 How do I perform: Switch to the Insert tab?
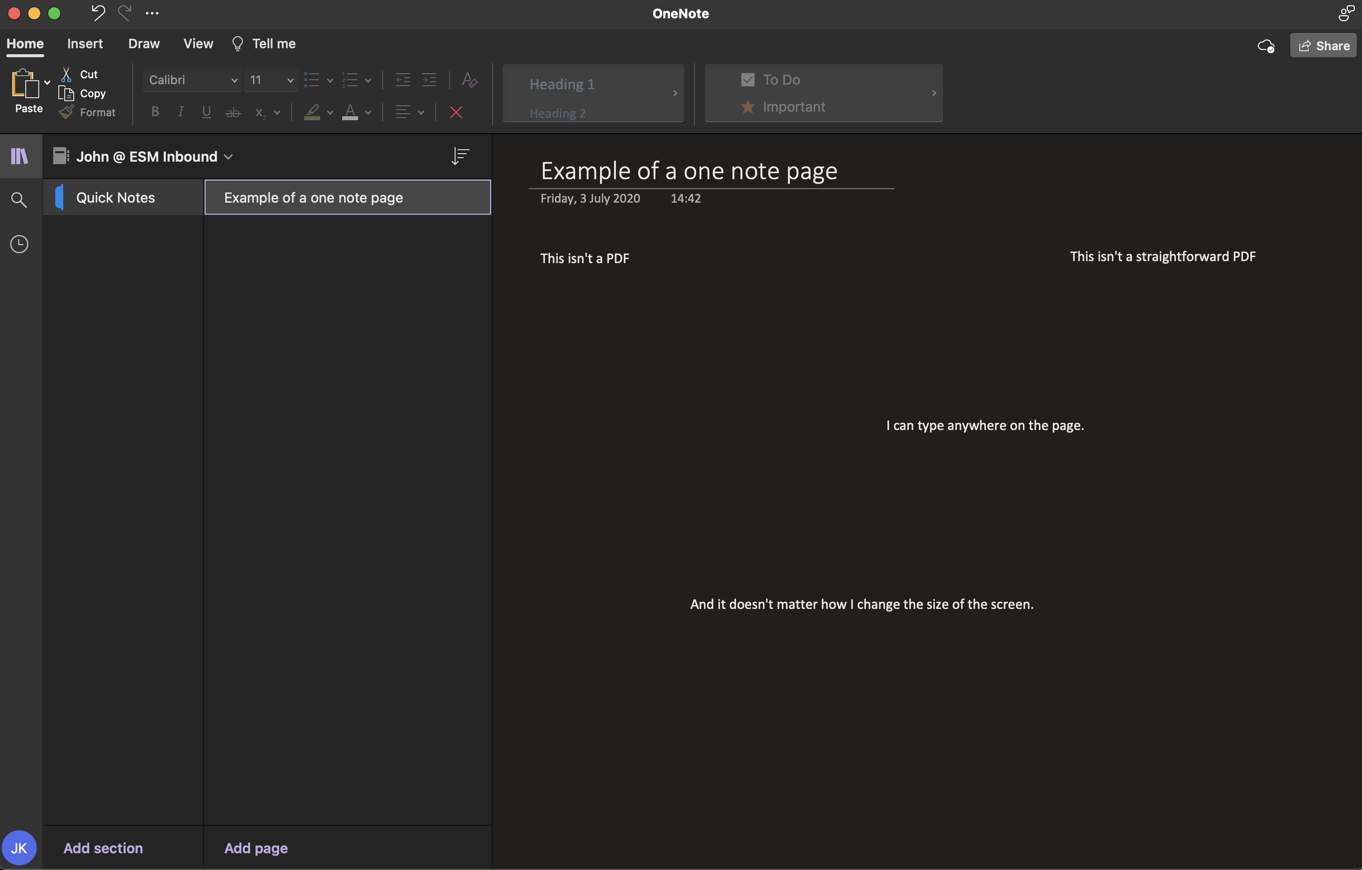click(85, 44)
